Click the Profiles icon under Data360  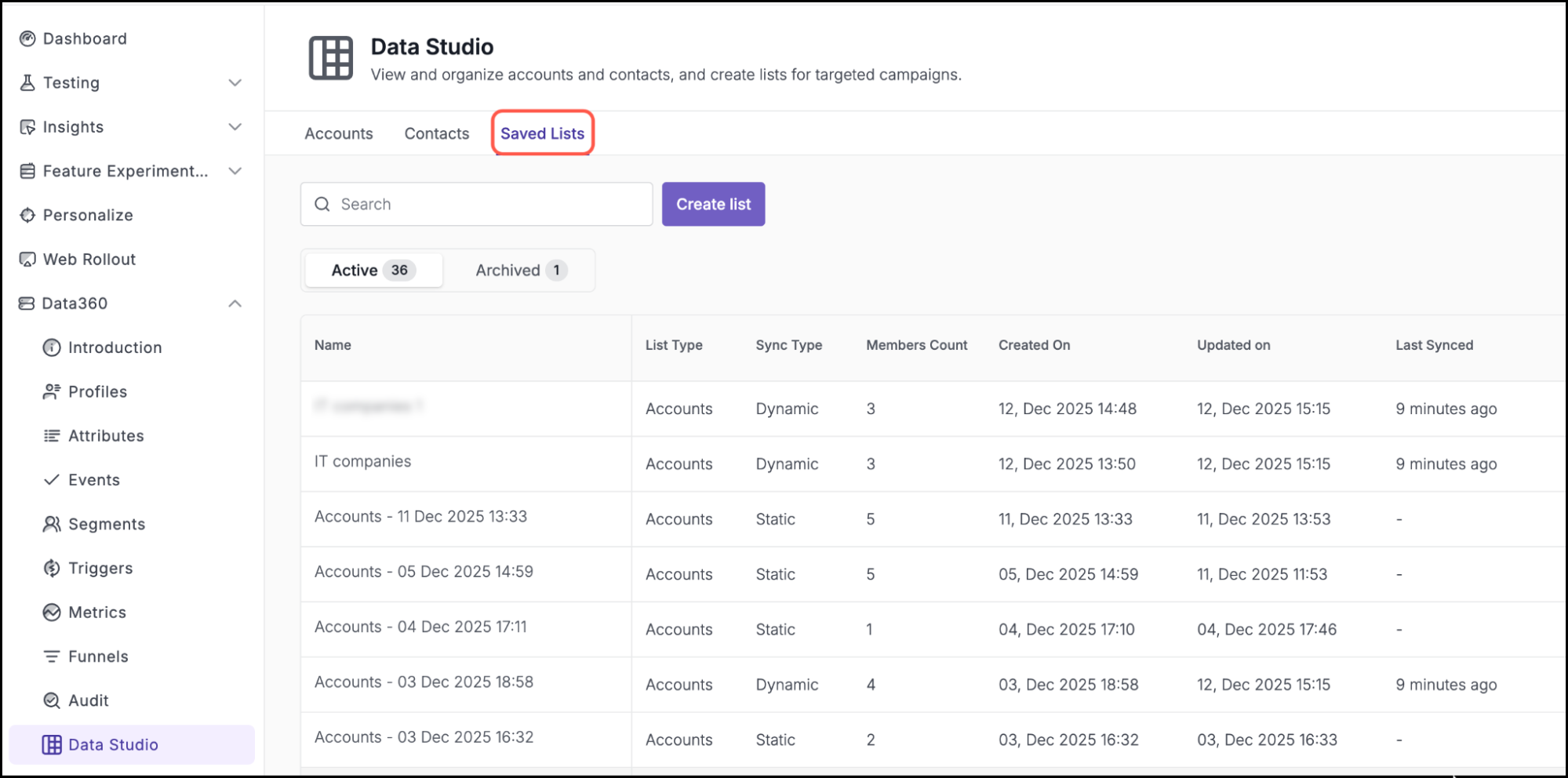pyautogui.click(x=52, y=391)
